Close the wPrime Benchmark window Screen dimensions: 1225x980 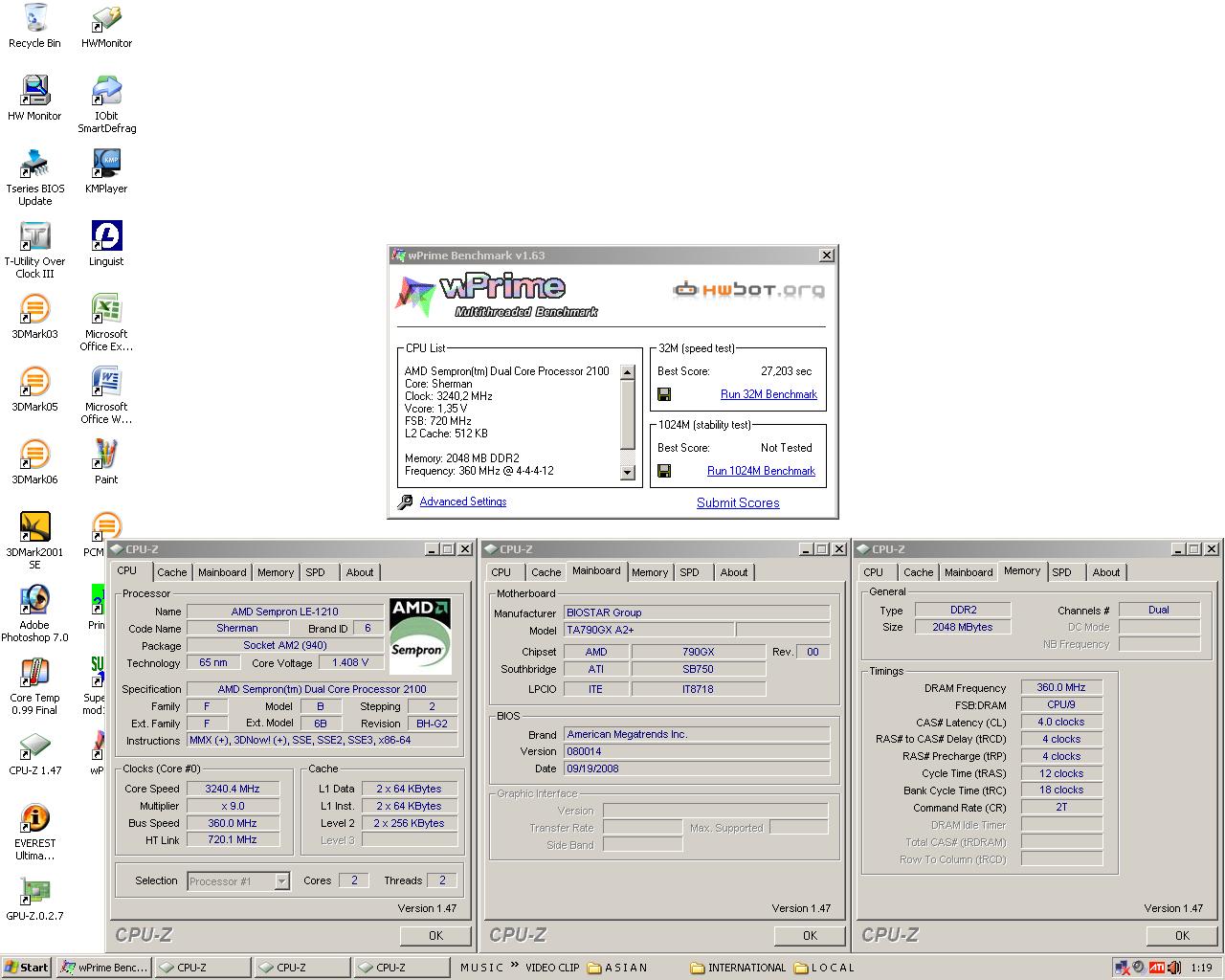pyautogui.click(x=827, y=256)
